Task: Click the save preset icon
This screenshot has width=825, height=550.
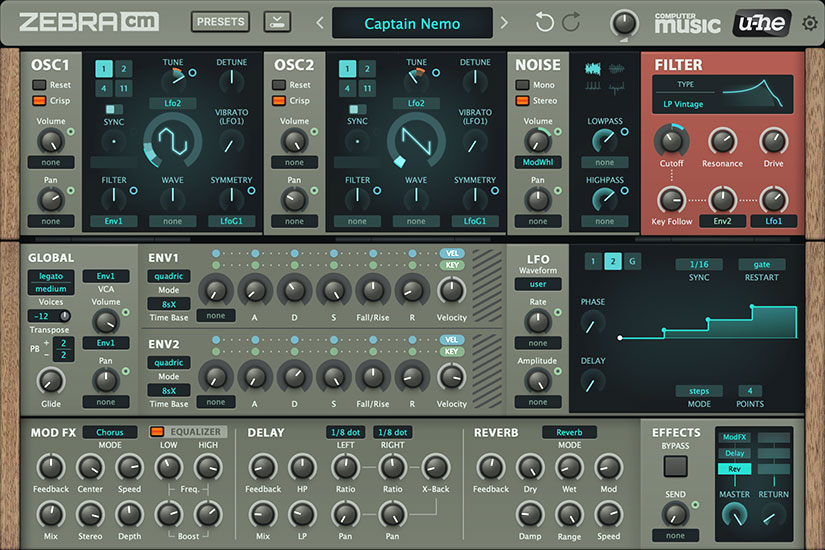Action: (x=277, y=22)
